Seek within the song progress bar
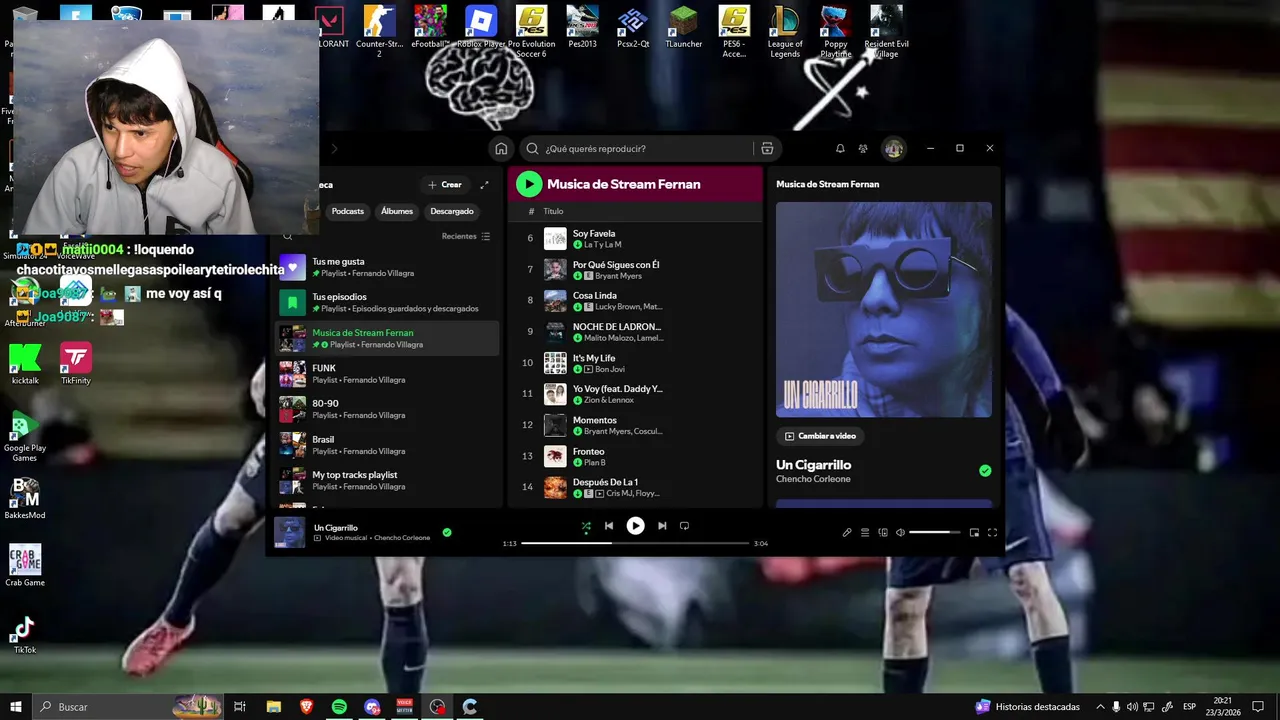This screenshot has width=1280, height=720. point(635,543)
